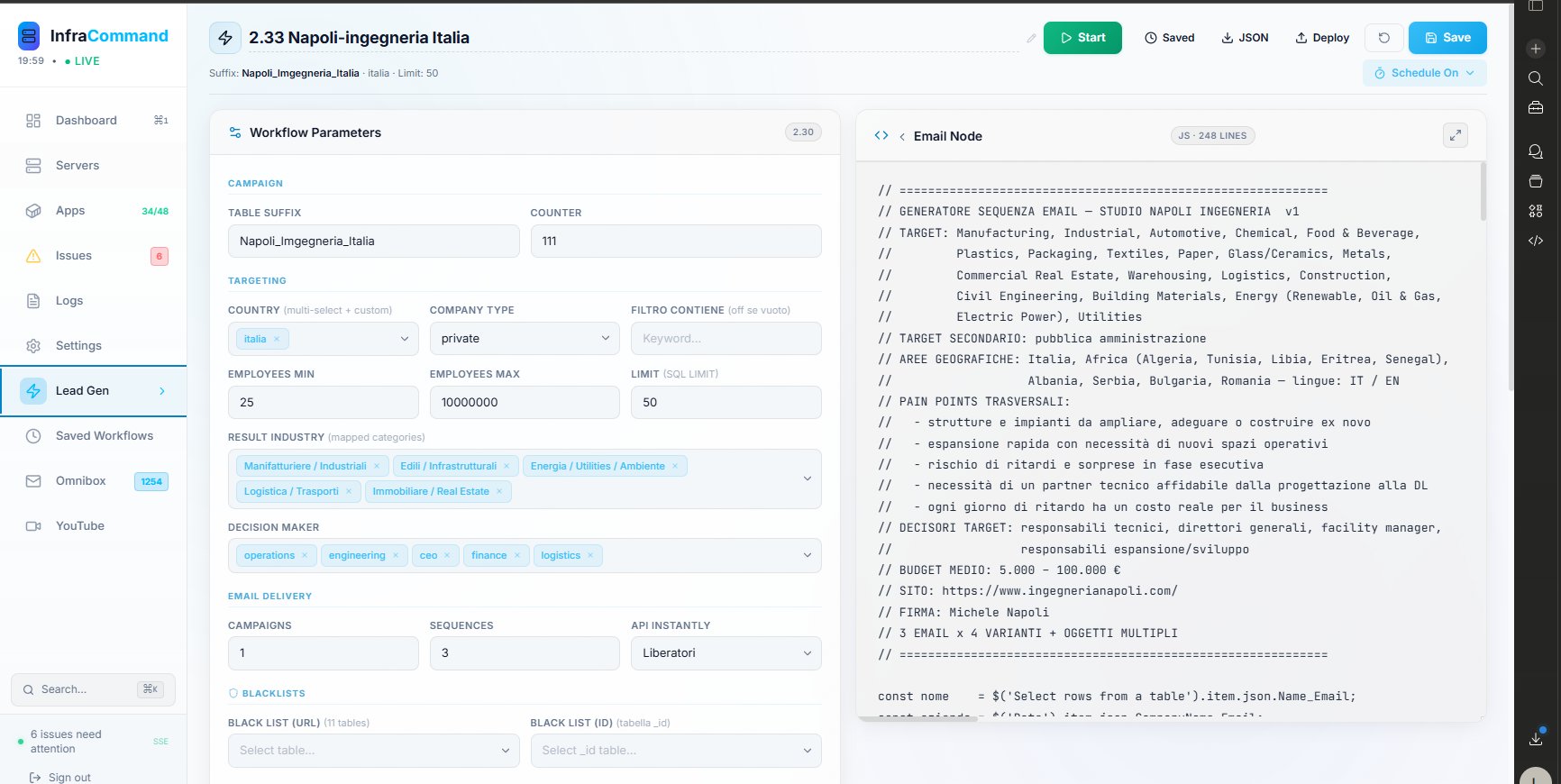
Task: Click the plus icon in right sidebar
Action: (1536, 49)
